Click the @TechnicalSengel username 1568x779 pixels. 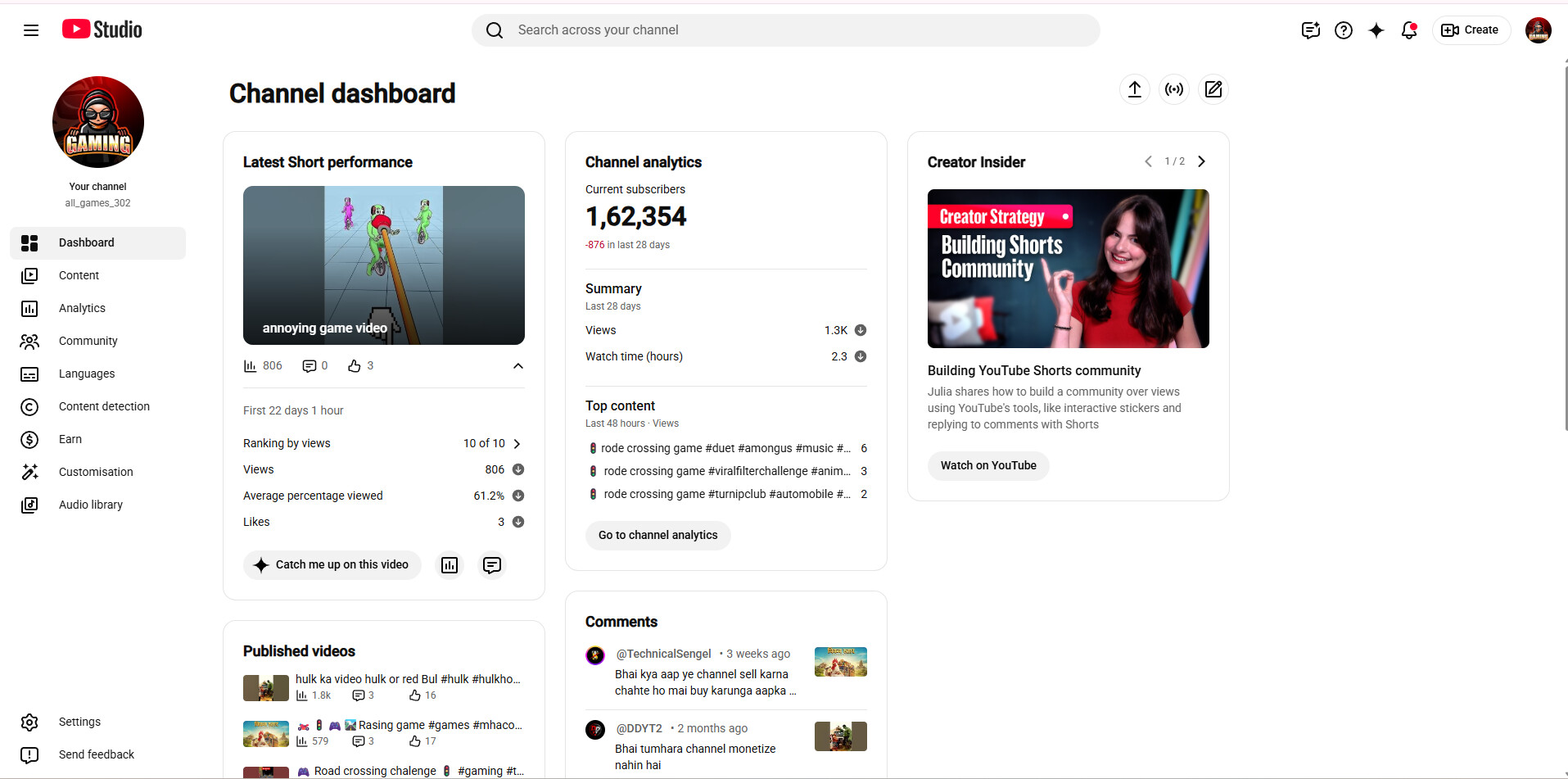click(663, 654)
